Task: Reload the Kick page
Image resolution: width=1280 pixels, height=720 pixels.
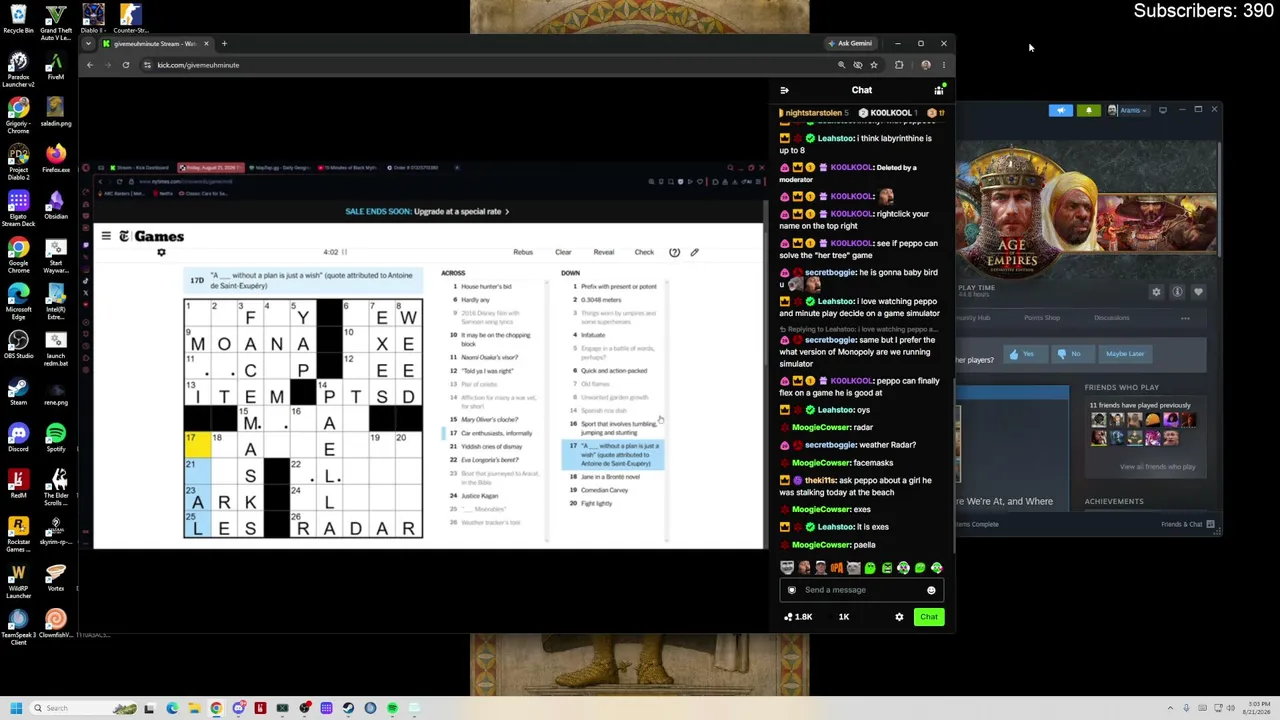Action: (x=126, y=65)
